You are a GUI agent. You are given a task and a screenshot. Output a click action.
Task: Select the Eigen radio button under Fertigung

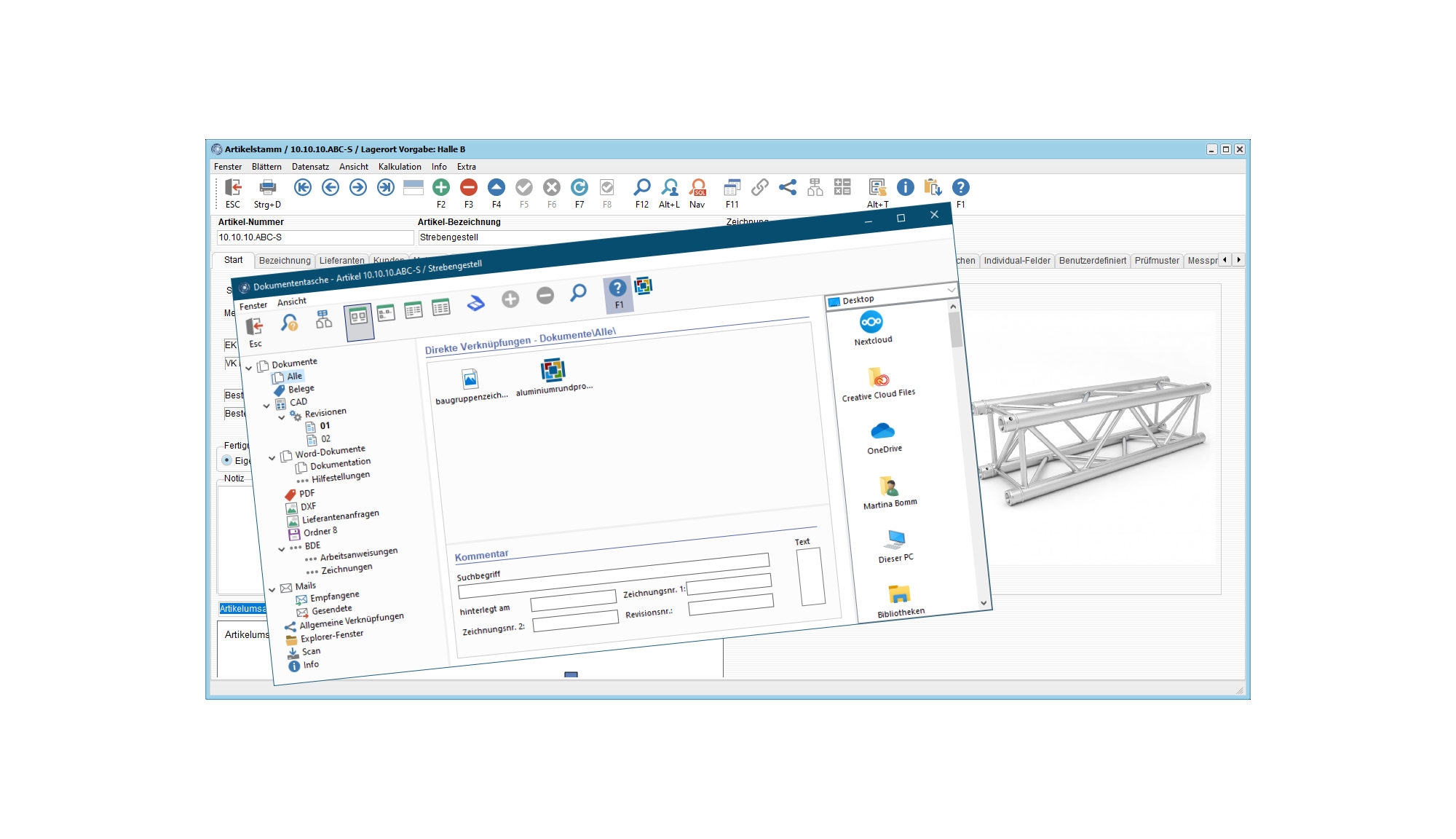(227, 460)
